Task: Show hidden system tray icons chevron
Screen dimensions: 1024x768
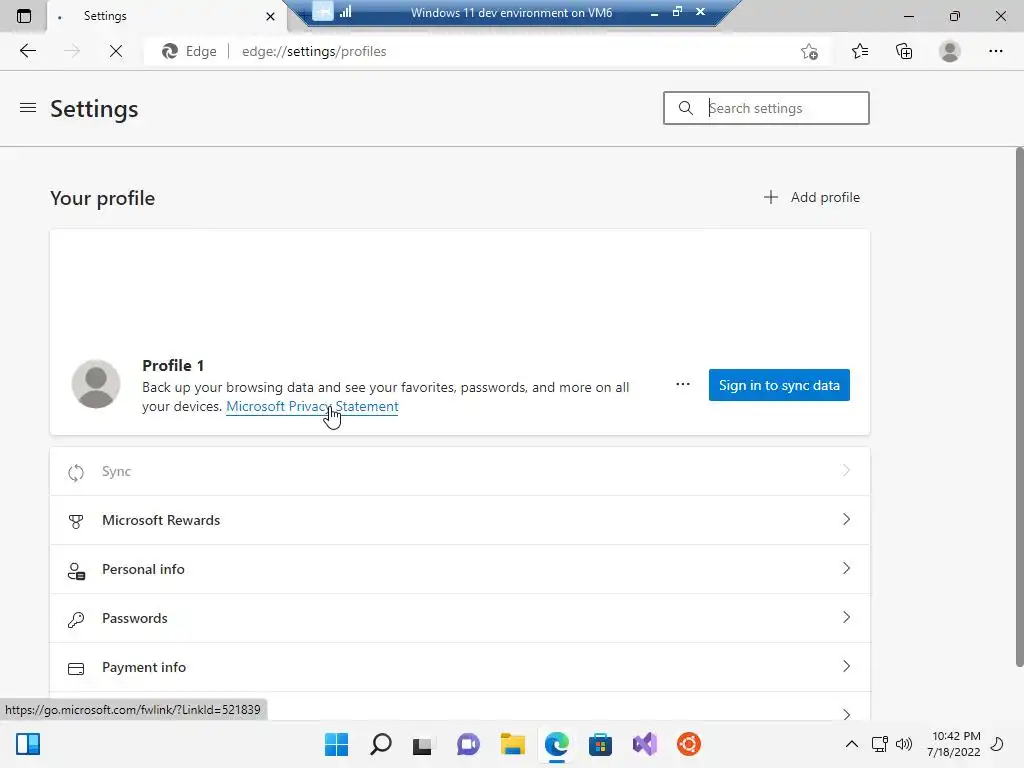Action: [852, 744]
